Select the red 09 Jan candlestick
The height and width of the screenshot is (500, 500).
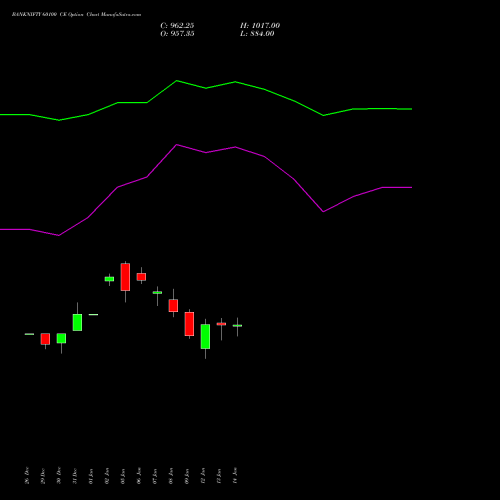point(189,324)
